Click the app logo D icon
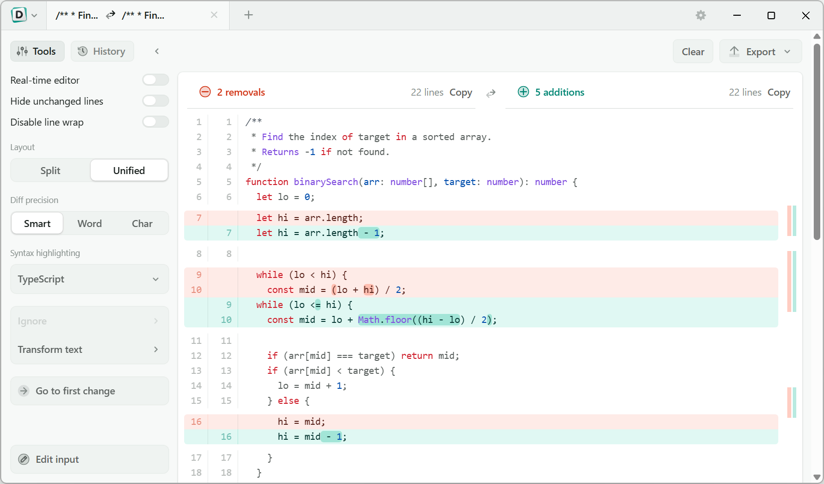The height and width of the screenshot is (484, 824). 18,15
